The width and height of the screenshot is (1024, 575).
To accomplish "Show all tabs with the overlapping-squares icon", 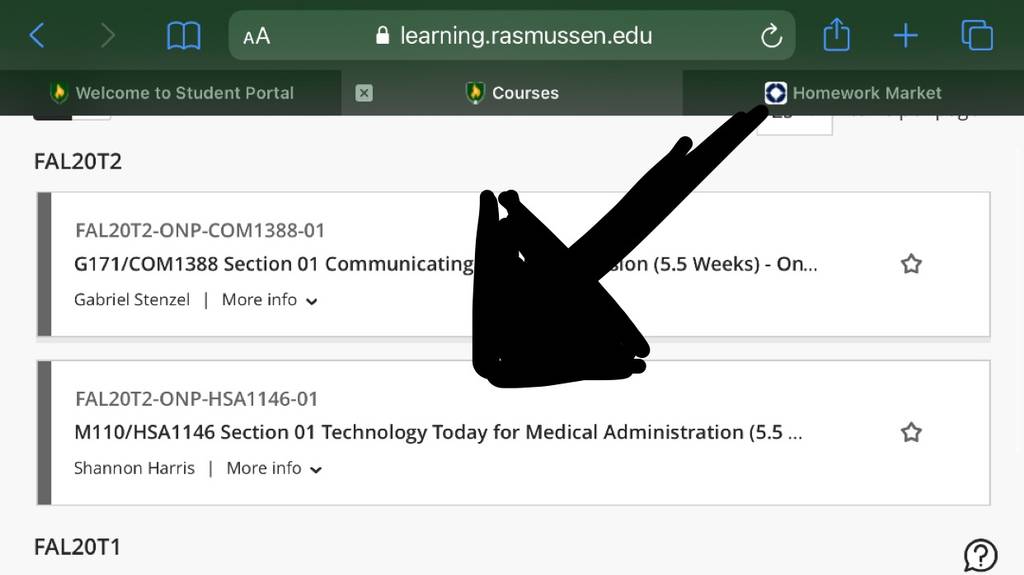I will tap(977, 35).
